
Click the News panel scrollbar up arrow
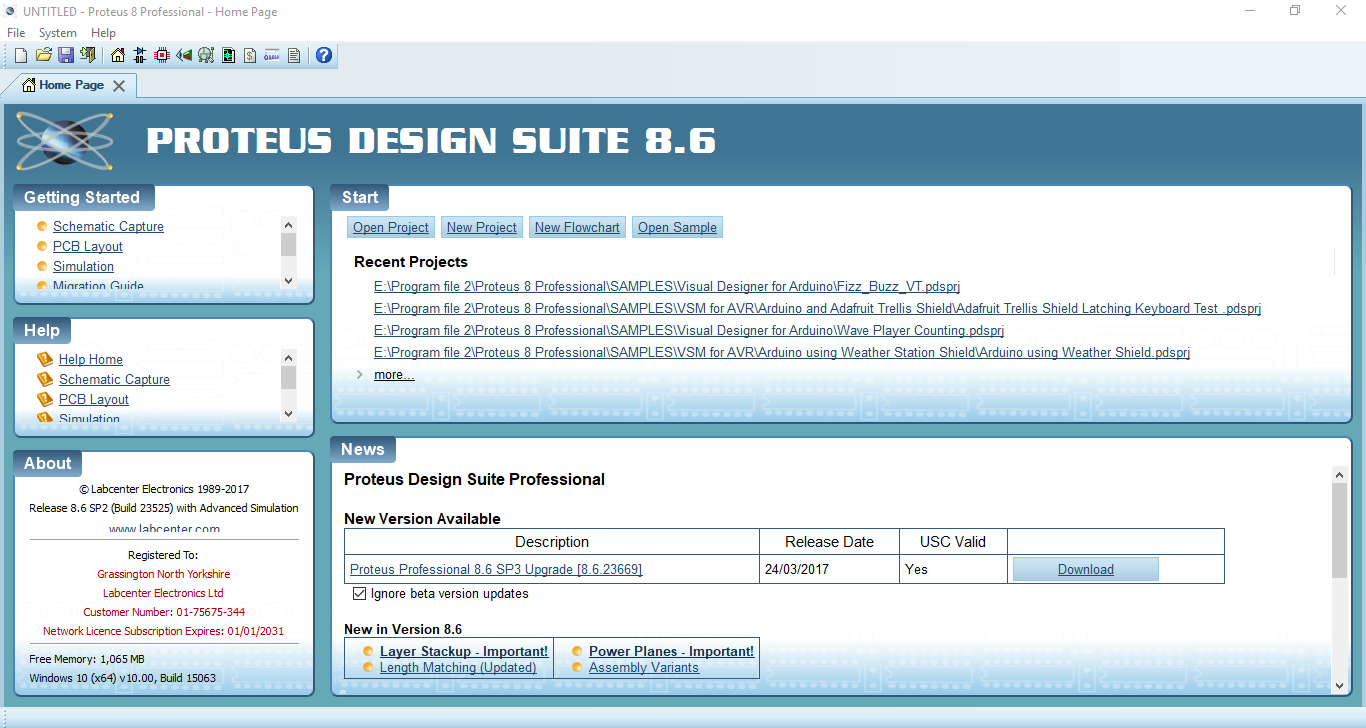pyautogui.click(x=1340, y=475)
